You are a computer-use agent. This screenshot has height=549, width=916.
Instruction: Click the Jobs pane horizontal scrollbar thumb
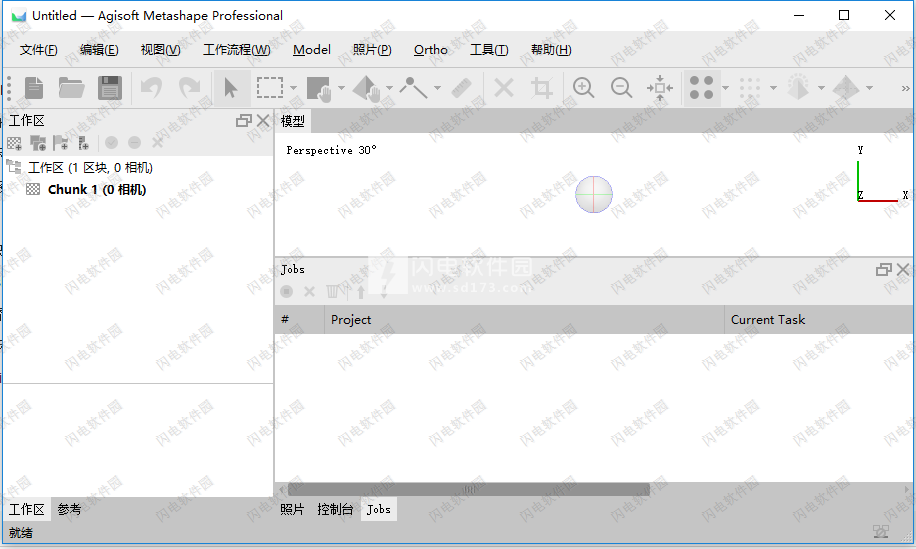469,489
